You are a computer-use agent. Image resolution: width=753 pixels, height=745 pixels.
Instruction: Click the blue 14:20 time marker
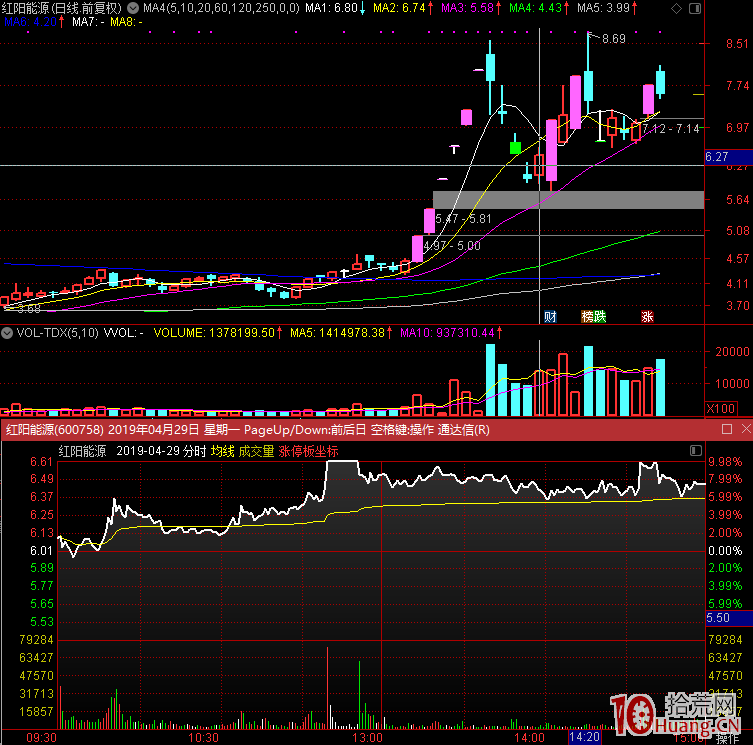point(584,737)
